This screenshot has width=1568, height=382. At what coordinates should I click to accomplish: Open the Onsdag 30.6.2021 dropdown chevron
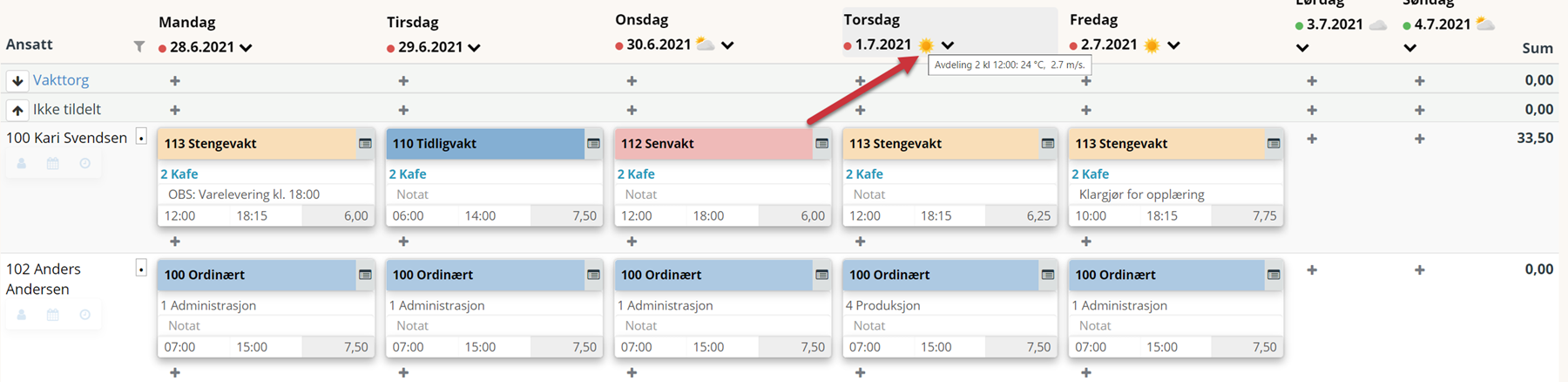pos(727,45)
